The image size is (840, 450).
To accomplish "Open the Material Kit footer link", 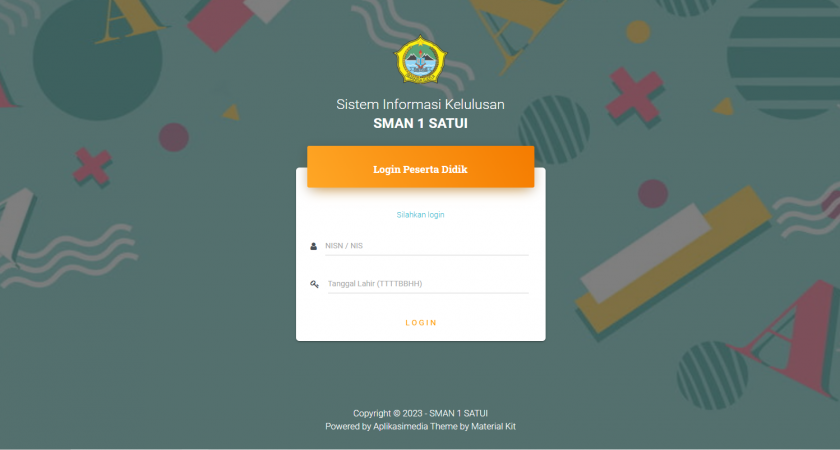I will 493,426.
